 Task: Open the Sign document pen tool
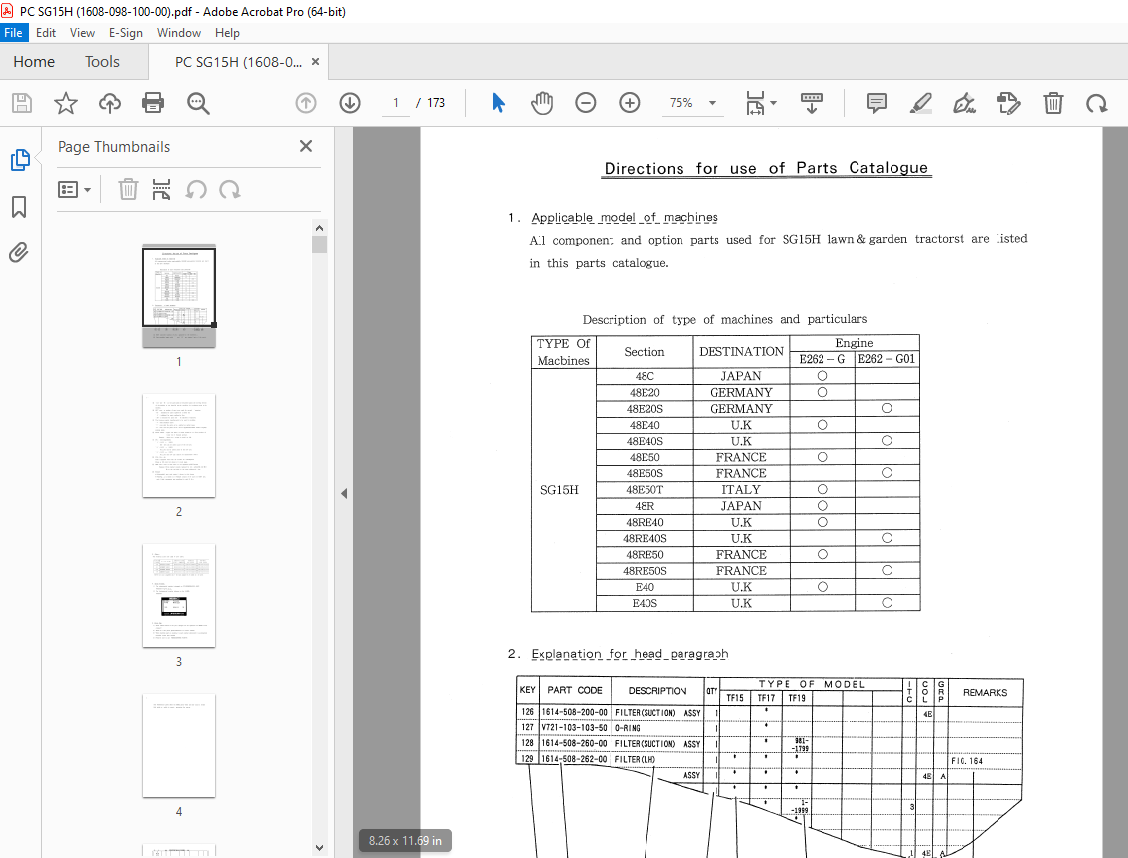click(964, 103)
